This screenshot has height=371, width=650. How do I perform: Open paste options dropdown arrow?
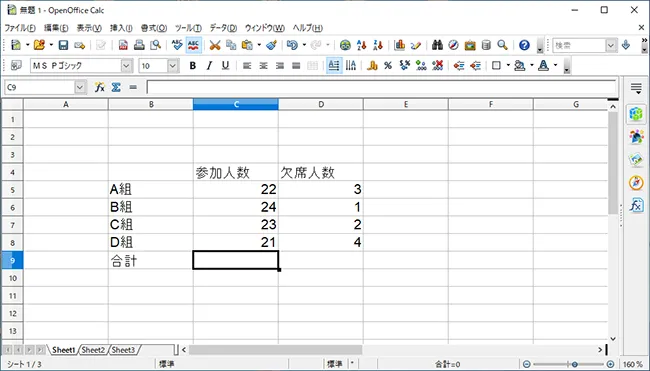tap(259, 45)
